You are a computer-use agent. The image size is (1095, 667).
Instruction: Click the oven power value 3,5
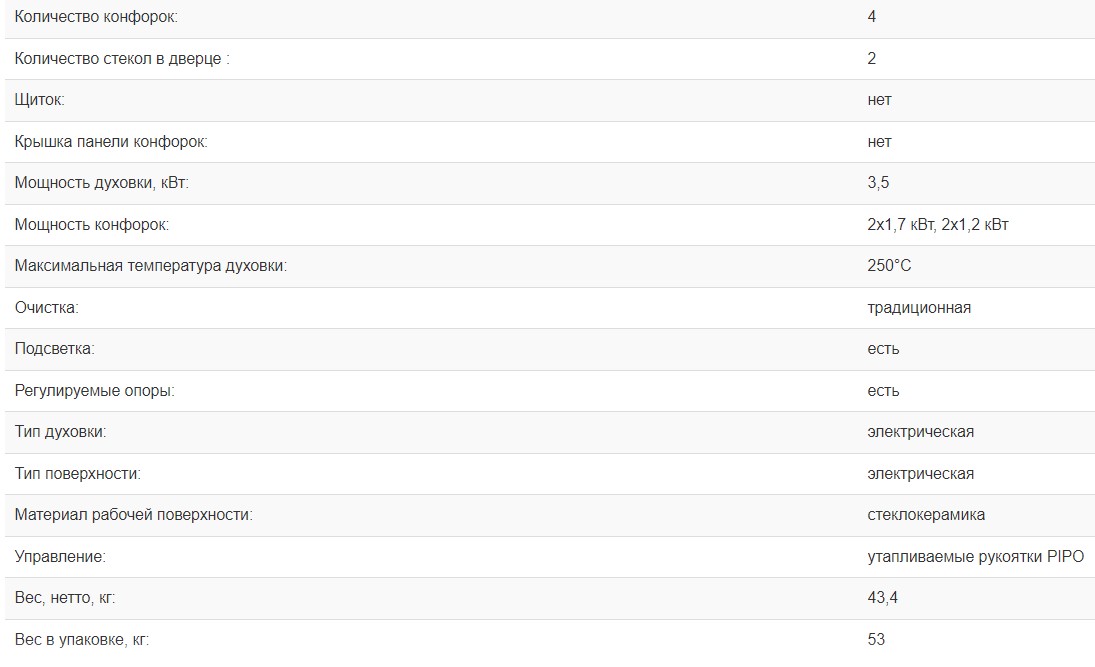click(x=878, y=183)
